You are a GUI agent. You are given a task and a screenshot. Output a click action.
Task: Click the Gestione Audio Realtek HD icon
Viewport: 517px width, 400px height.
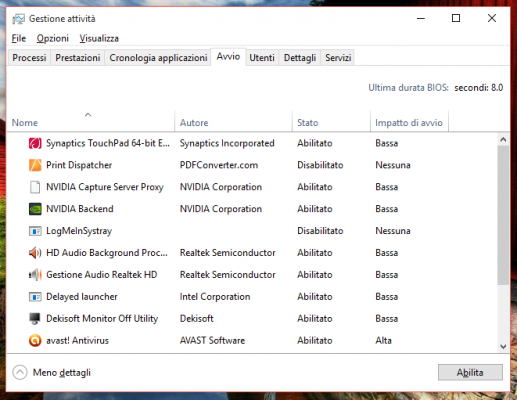click(35, 275)
